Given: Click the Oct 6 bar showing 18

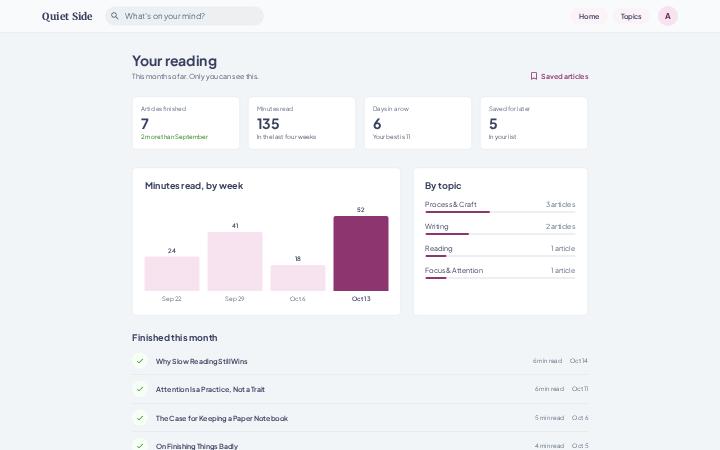Looking at the screenshot, I should (298, 278).
